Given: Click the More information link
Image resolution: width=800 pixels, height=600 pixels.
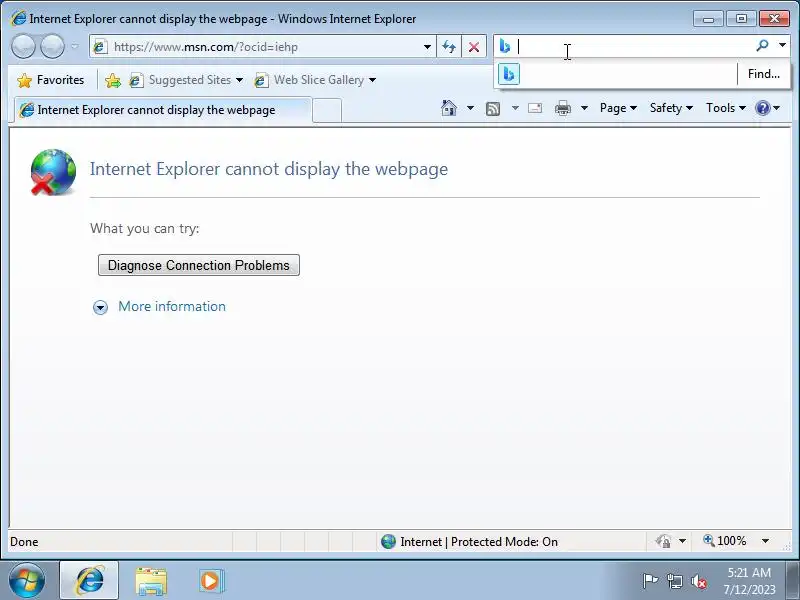Looking at the screenshot, I should pos(172,306).
